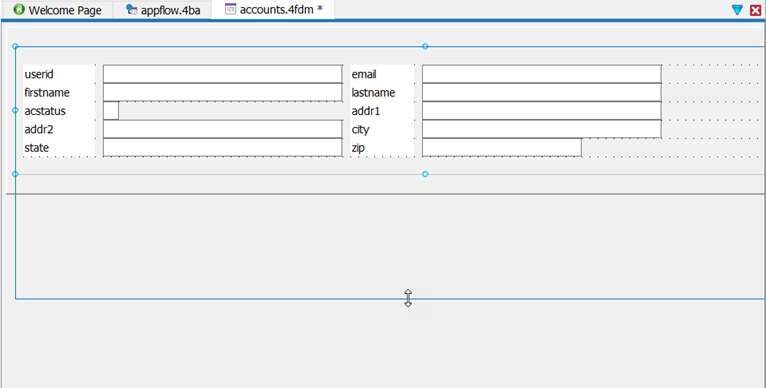
Task: Click the top-left selection resize handle
Action: 15,46
